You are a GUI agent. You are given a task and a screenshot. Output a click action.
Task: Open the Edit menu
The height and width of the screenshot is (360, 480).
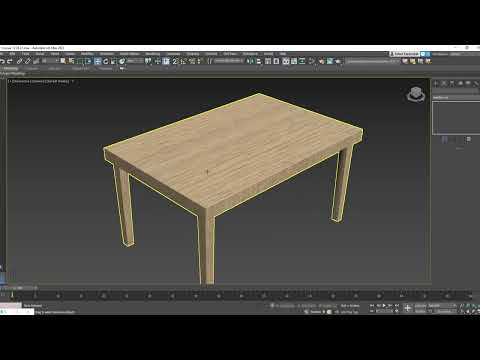(12, 54)
